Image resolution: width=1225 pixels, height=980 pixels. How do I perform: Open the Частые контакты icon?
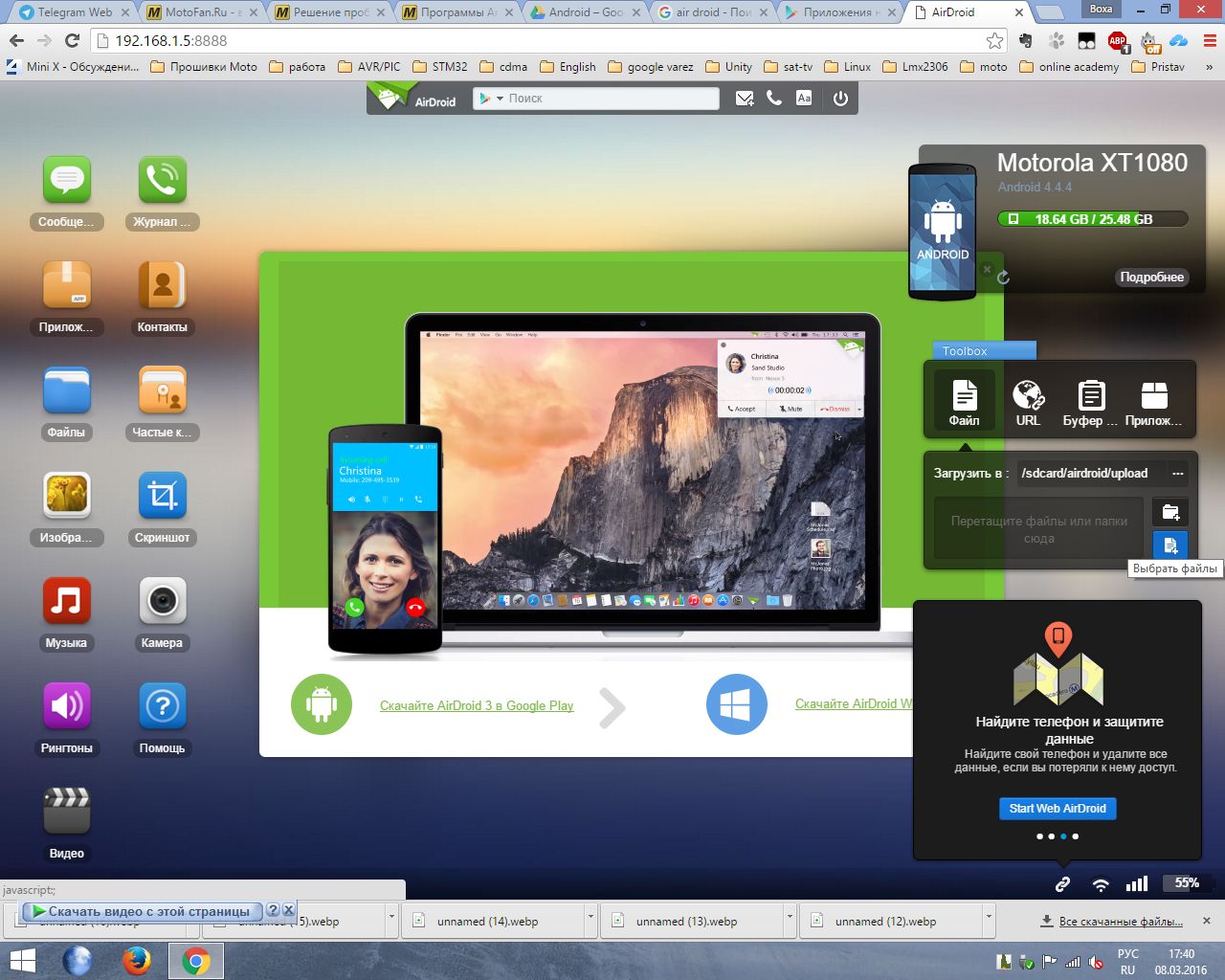[162, 391]
